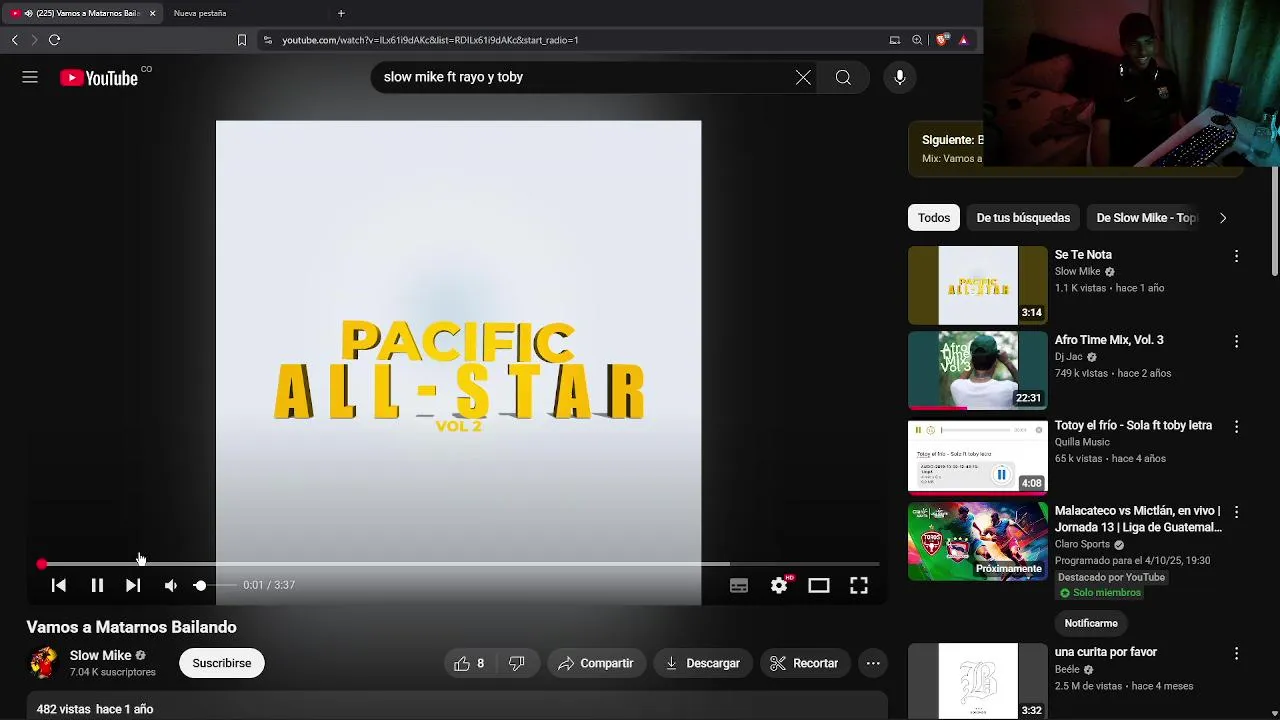Click the Claro Sports channel name
Image resolution: width=1280 pixels, height=720 pixels.
pyautogui.click(x=1082, y=544)
